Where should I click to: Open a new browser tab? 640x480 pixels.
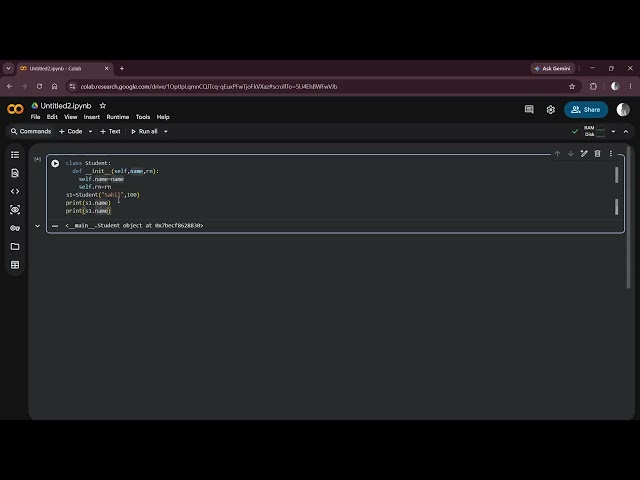tap(122, 69)
